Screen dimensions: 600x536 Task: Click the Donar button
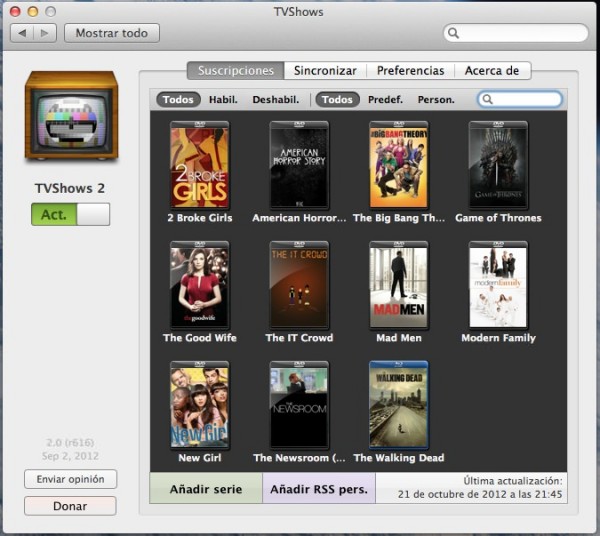tap(70, 506)
